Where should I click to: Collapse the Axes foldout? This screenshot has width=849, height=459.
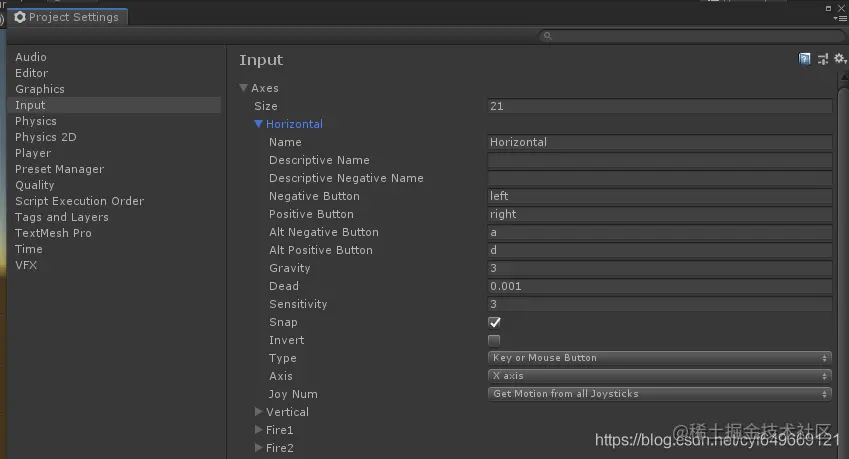[244, 88]
